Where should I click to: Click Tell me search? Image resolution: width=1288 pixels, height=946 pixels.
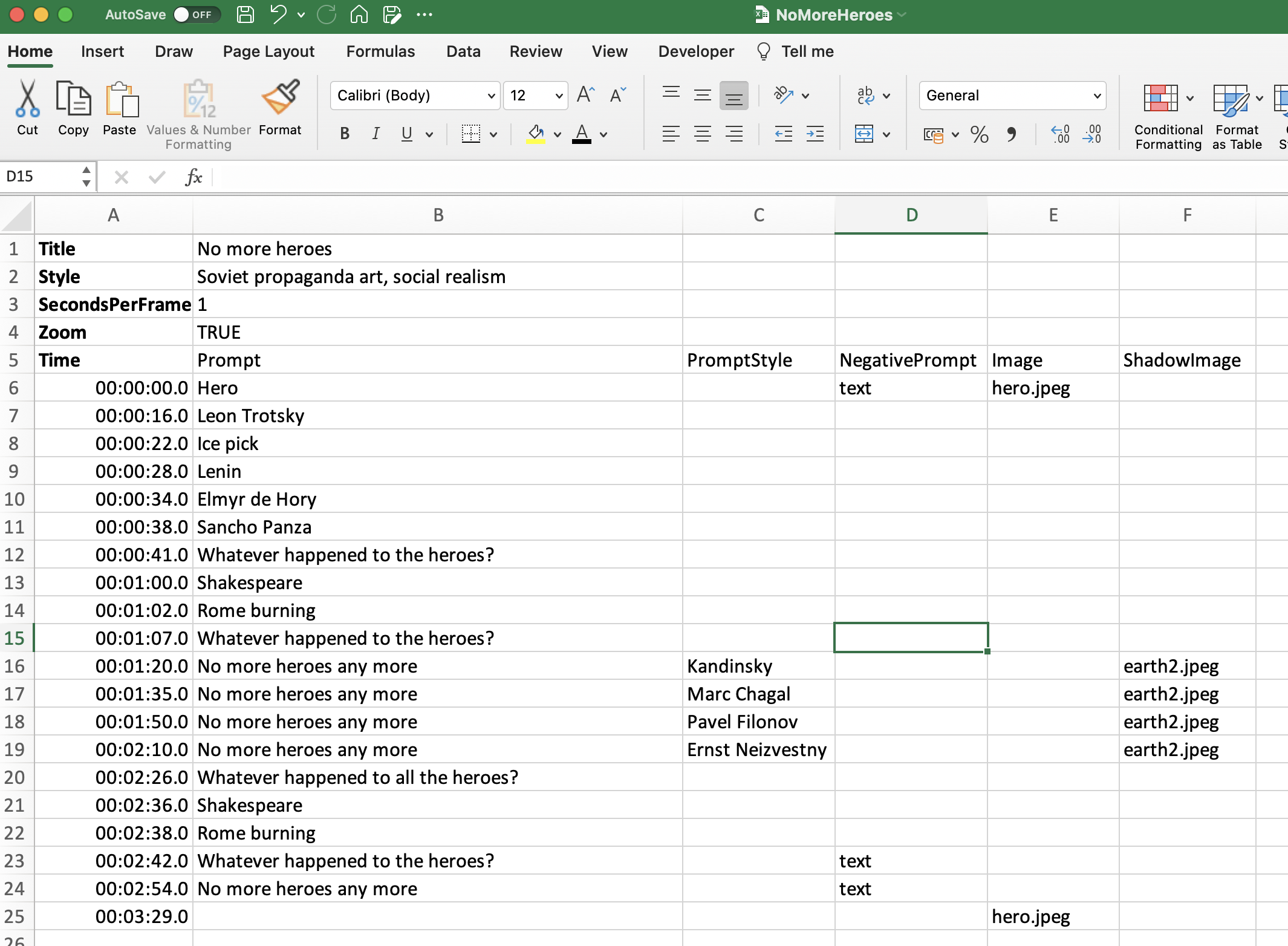(x=807, y=51)
